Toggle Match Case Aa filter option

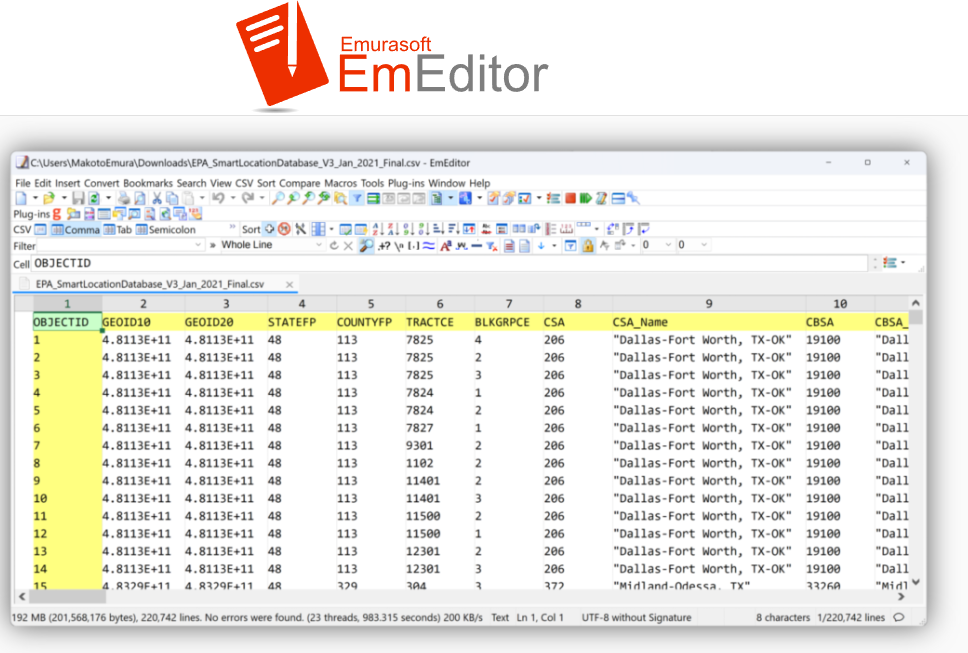click(445, 245)
